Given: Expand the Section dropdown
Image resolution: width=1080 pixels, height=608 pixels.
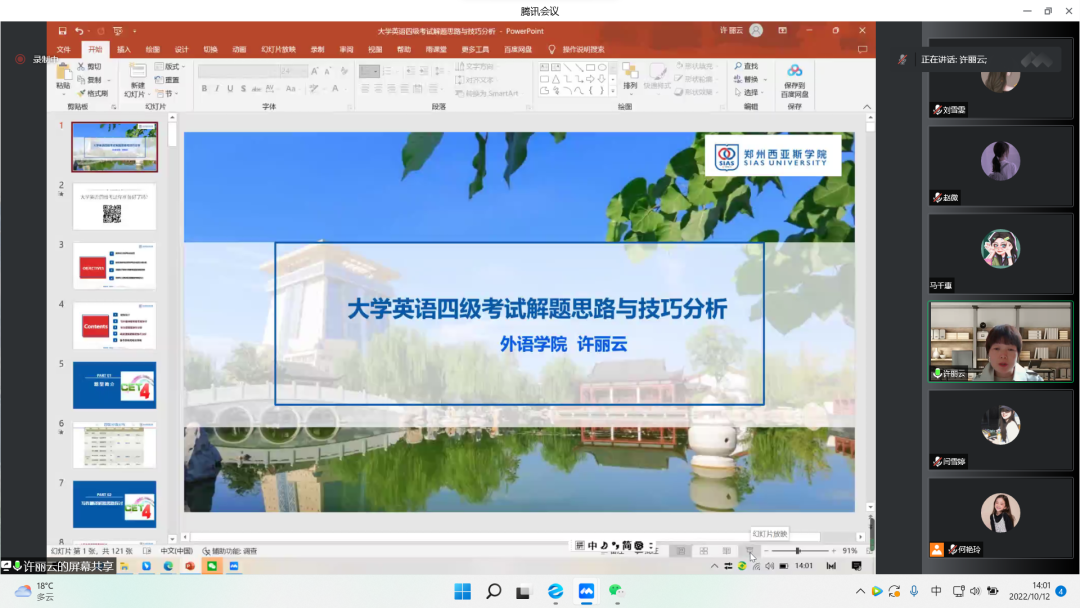Looking at the screenshot, I should click(x=169, y=94).
